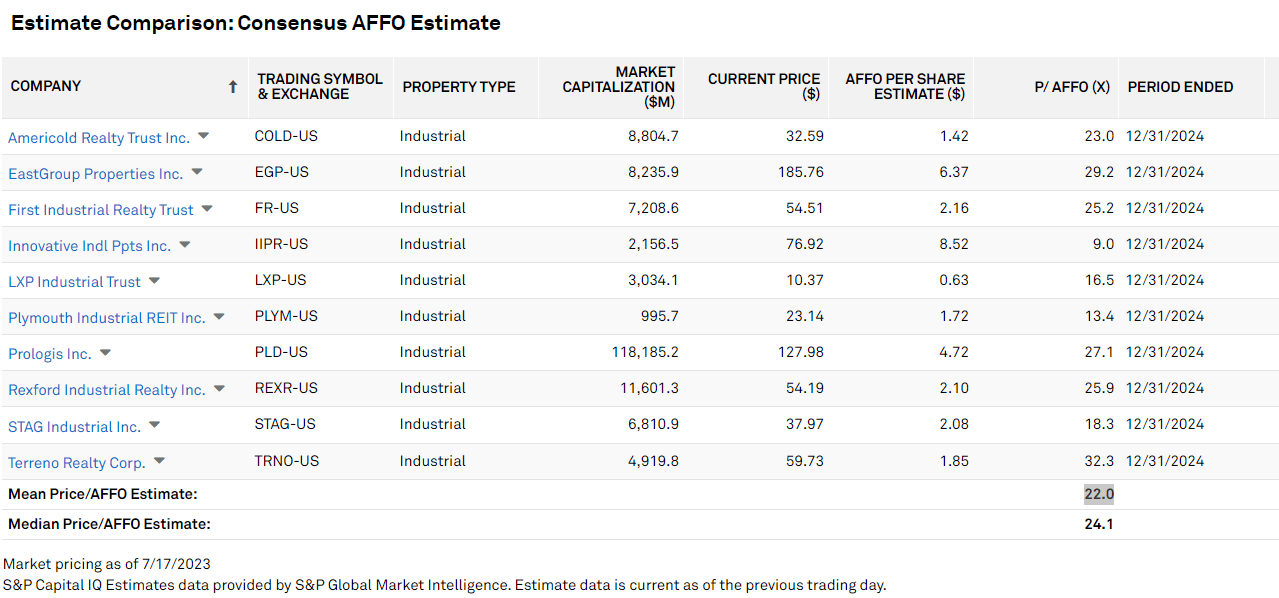Click Terreno Realty Corp. dropdown arrow
This screenshot has width=1279, height=598.
coord(159,461)
